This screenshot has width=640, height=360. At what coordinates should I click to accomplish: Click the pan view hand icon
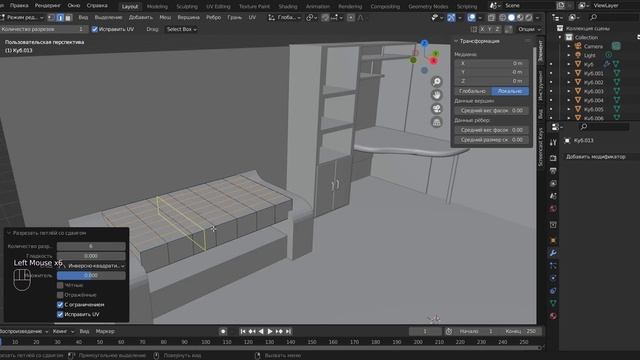[436, 95]
